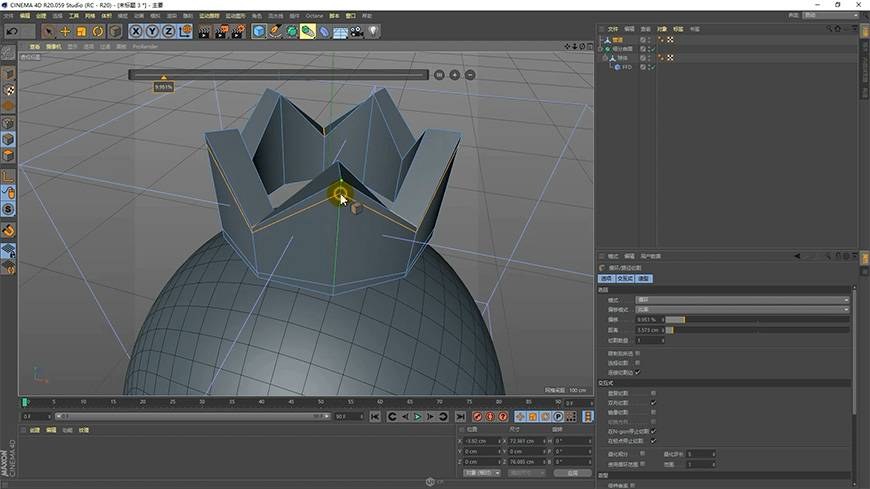Click the number of cuts field
This screenshot has width=870, height=489.
click(x=650, y=340)
